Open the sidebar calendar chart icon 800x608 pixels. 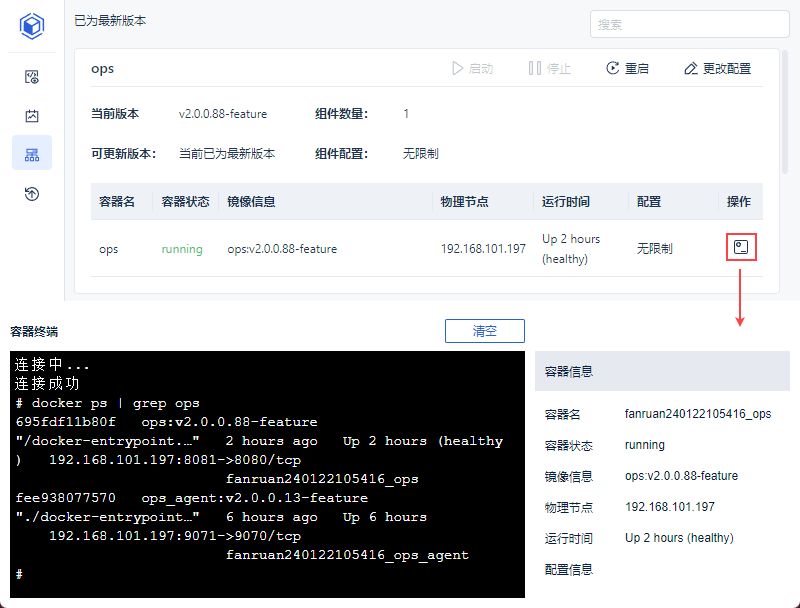point(32,116)
